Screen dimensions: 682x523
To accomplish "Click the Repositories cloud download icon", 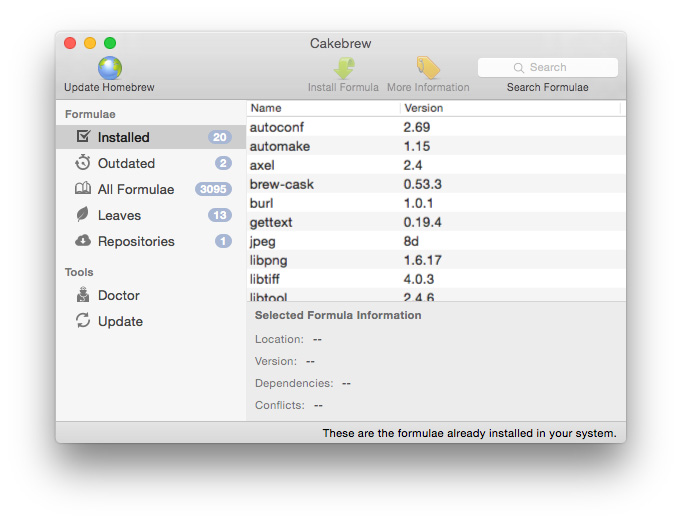I will (x=83, y=241).
